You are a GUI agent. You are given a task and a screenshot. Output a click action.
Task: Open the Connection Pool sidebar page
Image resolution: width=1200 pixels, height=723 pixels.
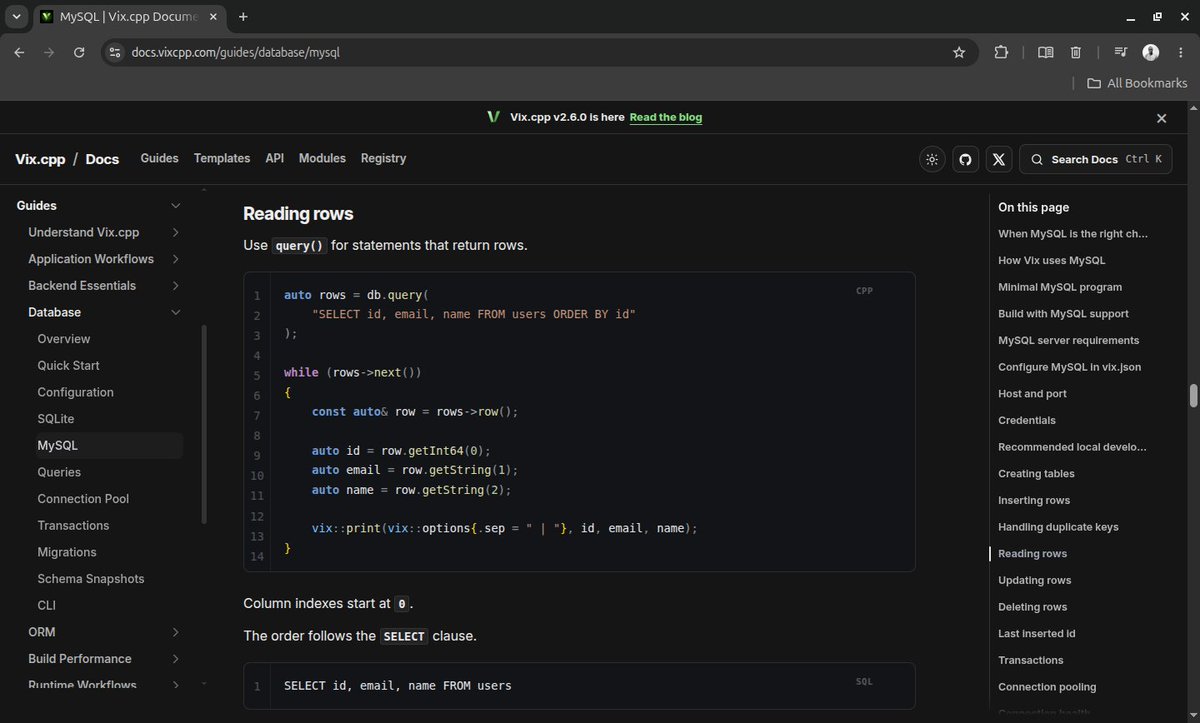tap(83, 499)
